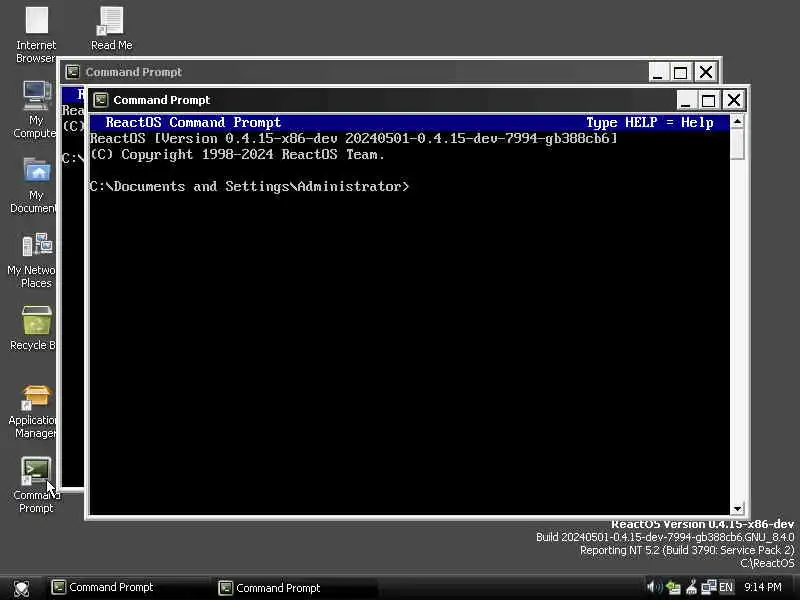Open the Start menu button

[21, 588]
